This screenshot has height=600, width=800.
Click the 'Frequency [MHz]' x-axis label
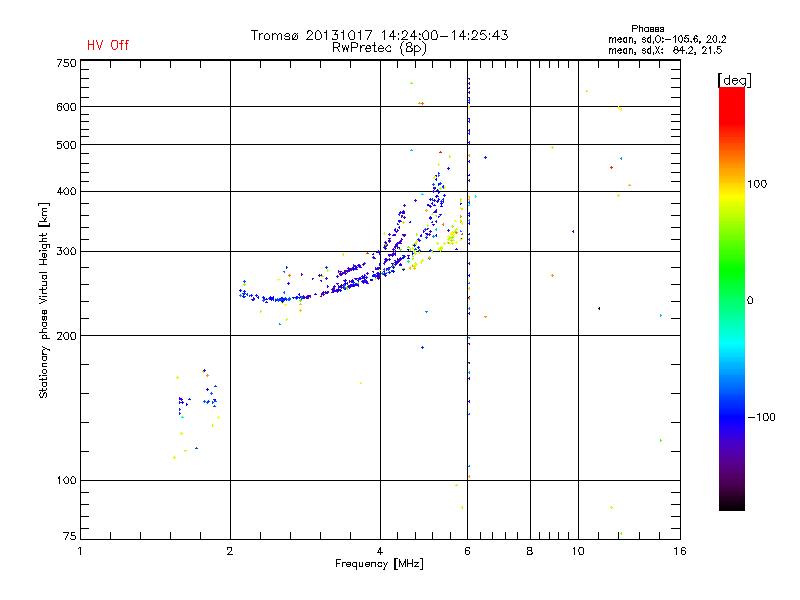click(379, 564)
